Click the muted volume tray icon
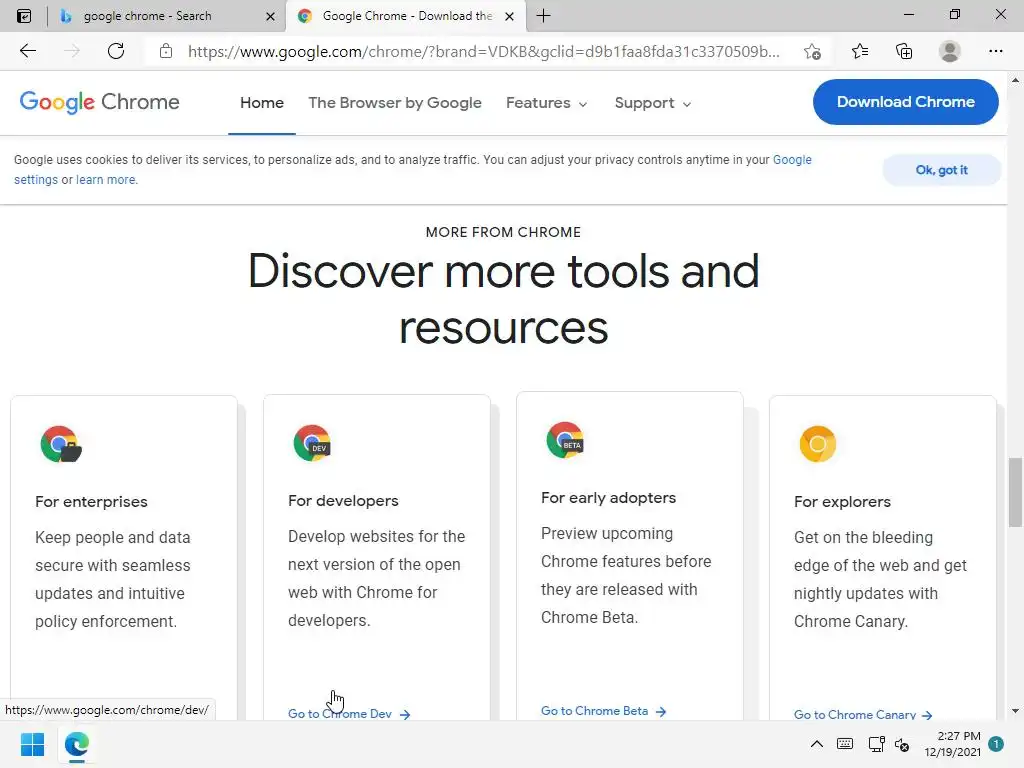1024x768 pixels. (x=902, y=744)
